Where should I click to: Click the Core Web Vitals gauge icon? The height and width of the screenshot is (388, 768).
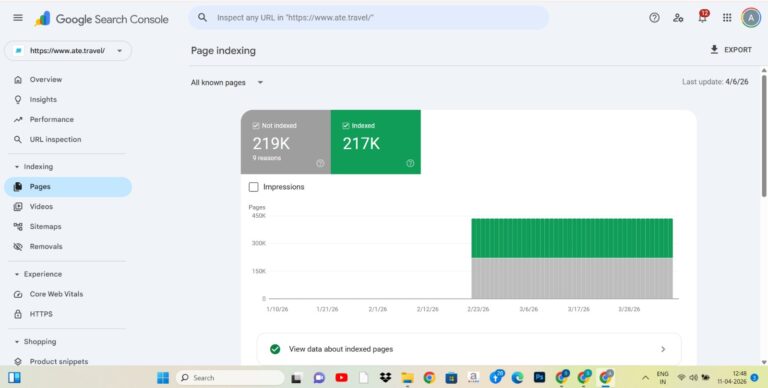pyautogui.click(x=18, y=294)
